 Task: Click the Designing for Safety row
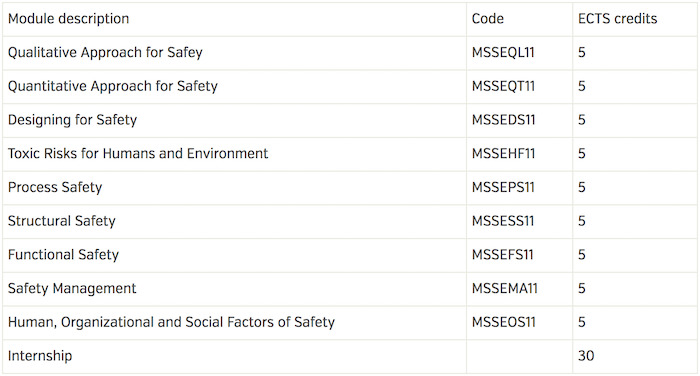350,120
